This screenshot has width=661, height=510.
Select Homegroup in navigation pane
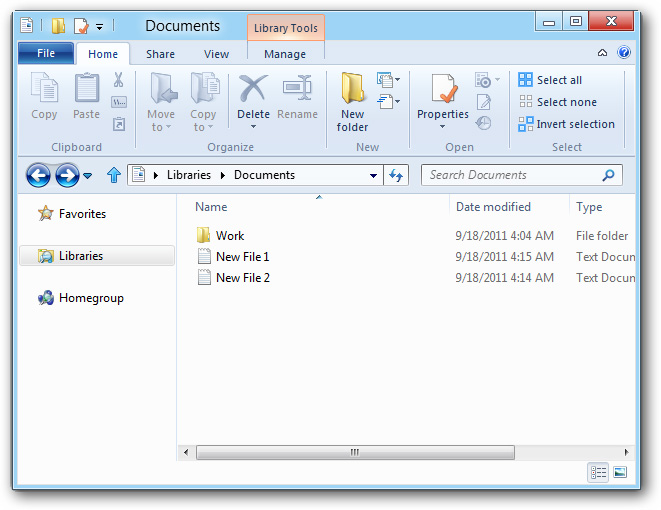[x=81, y=298]
